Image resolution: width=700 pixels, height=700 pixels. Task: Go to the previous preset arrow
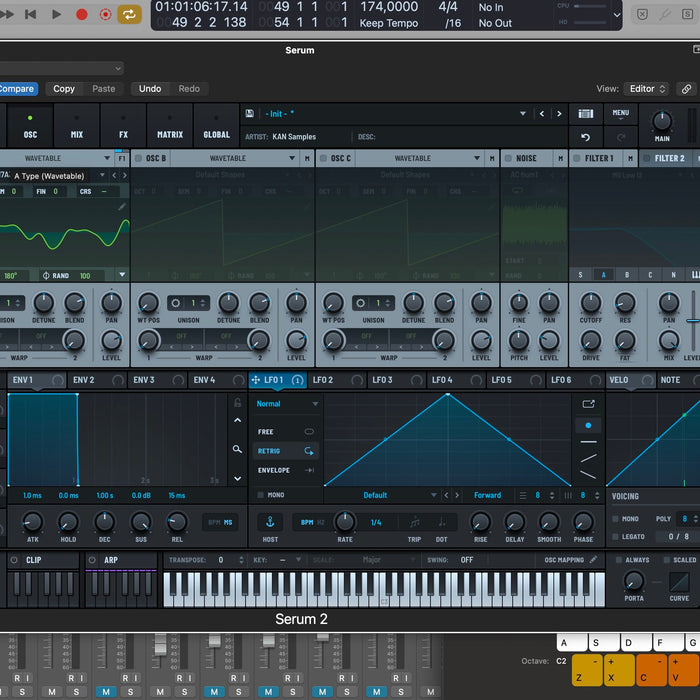click(x=542, y=114)
